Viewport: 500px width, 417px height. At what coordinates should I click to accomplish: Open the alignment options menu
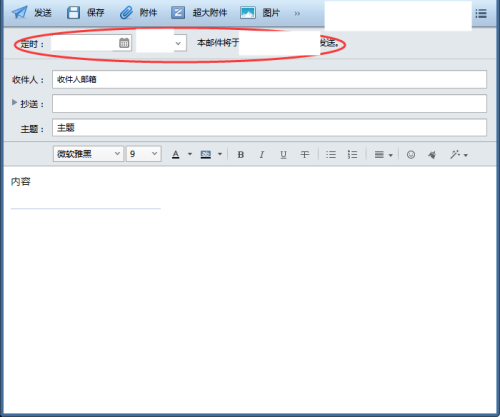pos(383,155)
